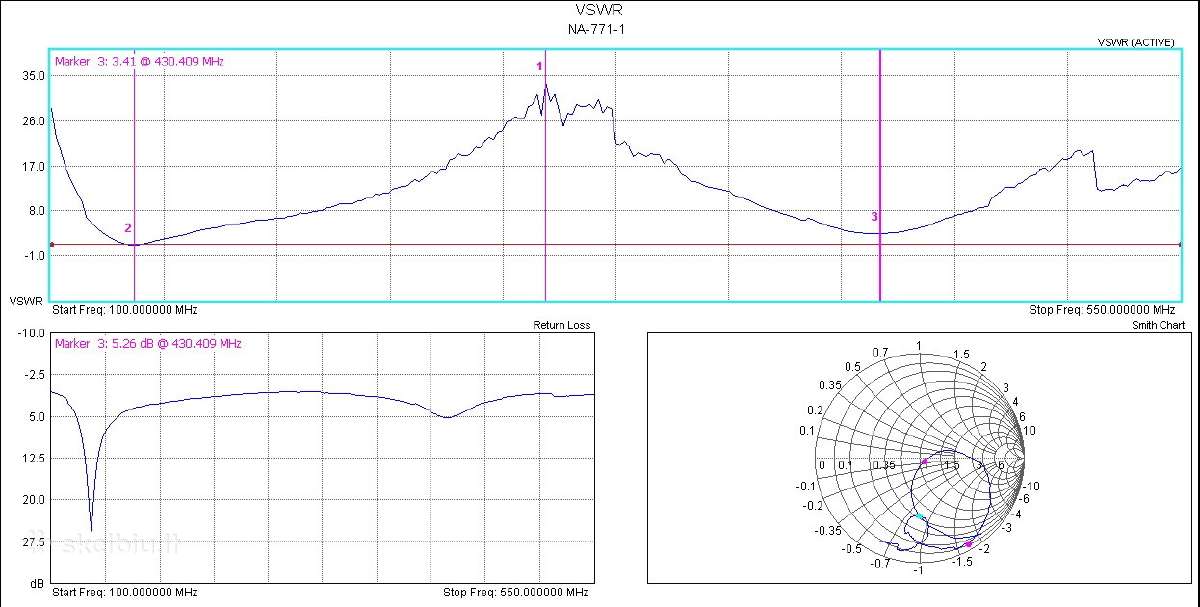Click the Return Loss plot's Start Freq label
Image resolution: width=1200 pixels, height=607 pixels.
click(x=123, y=593)
